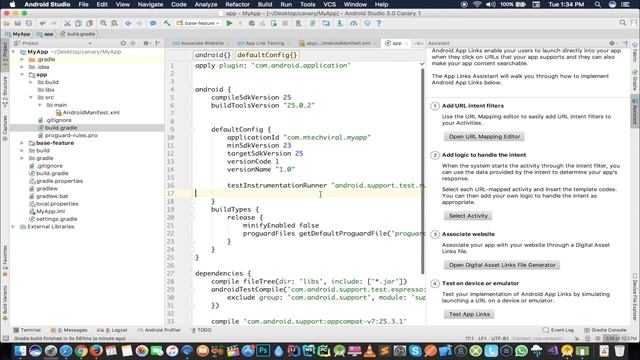This screenshot has height=360, width=640.
Task: Open the Navigate menu
Action: 150,4
